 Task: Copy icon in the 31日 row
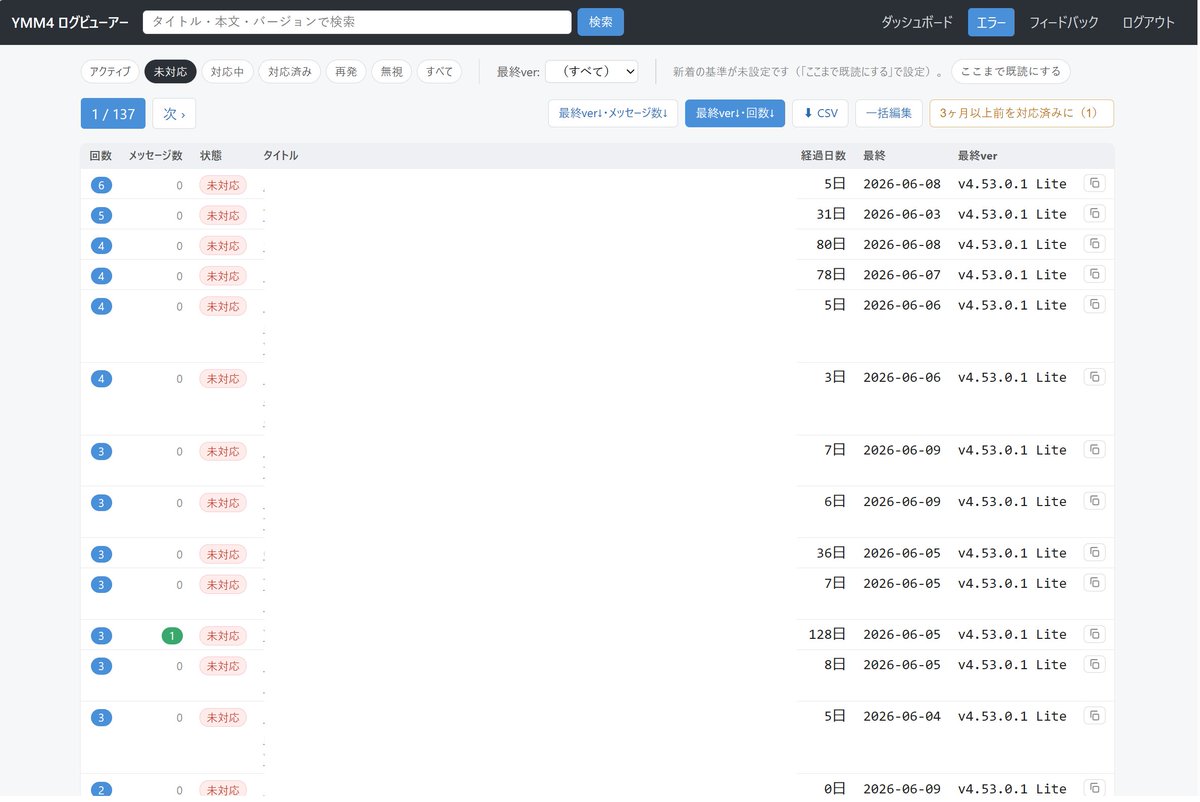[x=1095, y=214]
